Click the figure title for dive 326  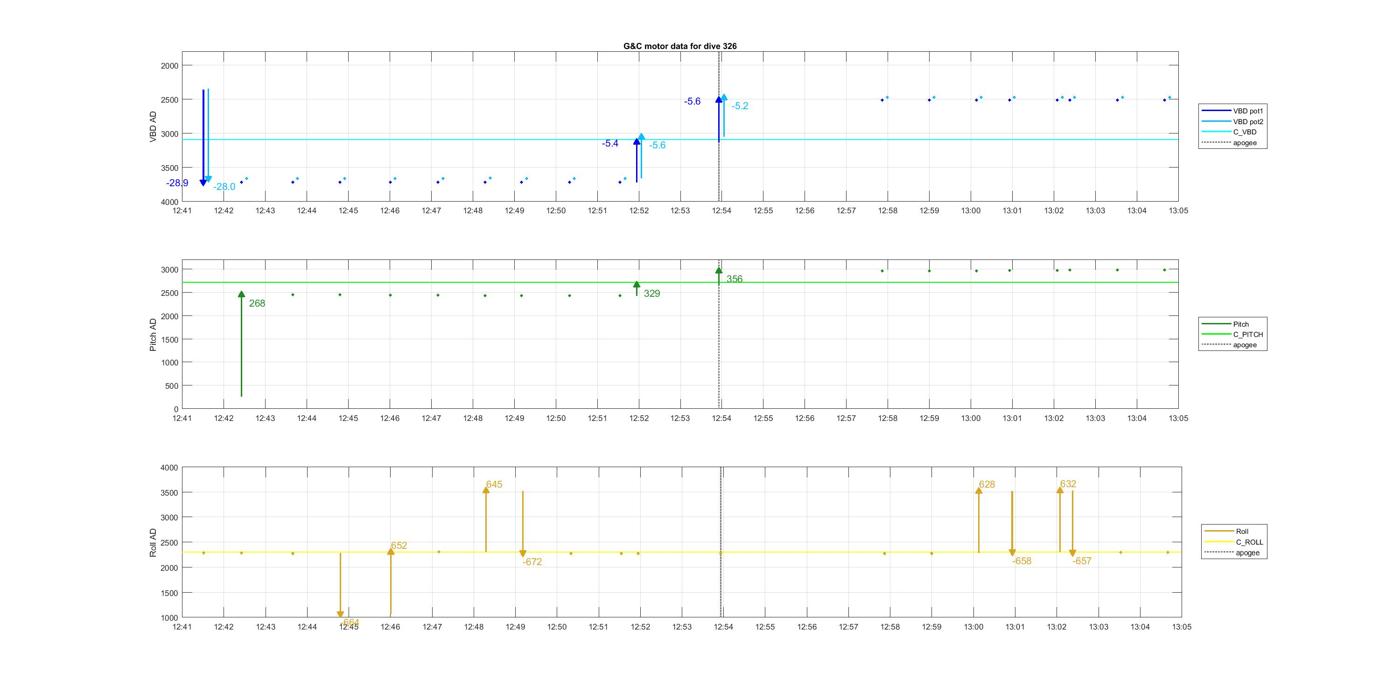tap(680, 46)
